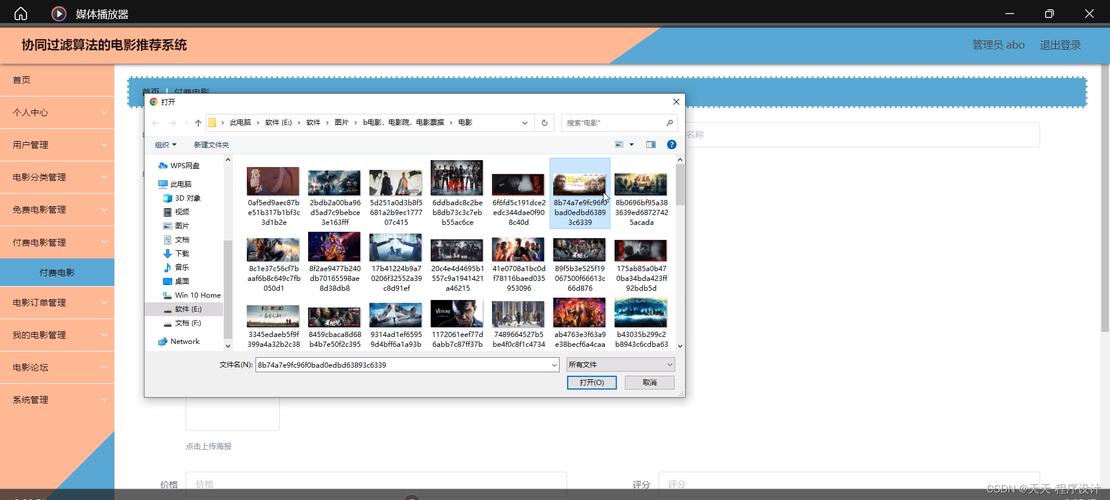Click the forward arrow in the file dialog
Screen dimensions: 1110x500
(172, 123)
